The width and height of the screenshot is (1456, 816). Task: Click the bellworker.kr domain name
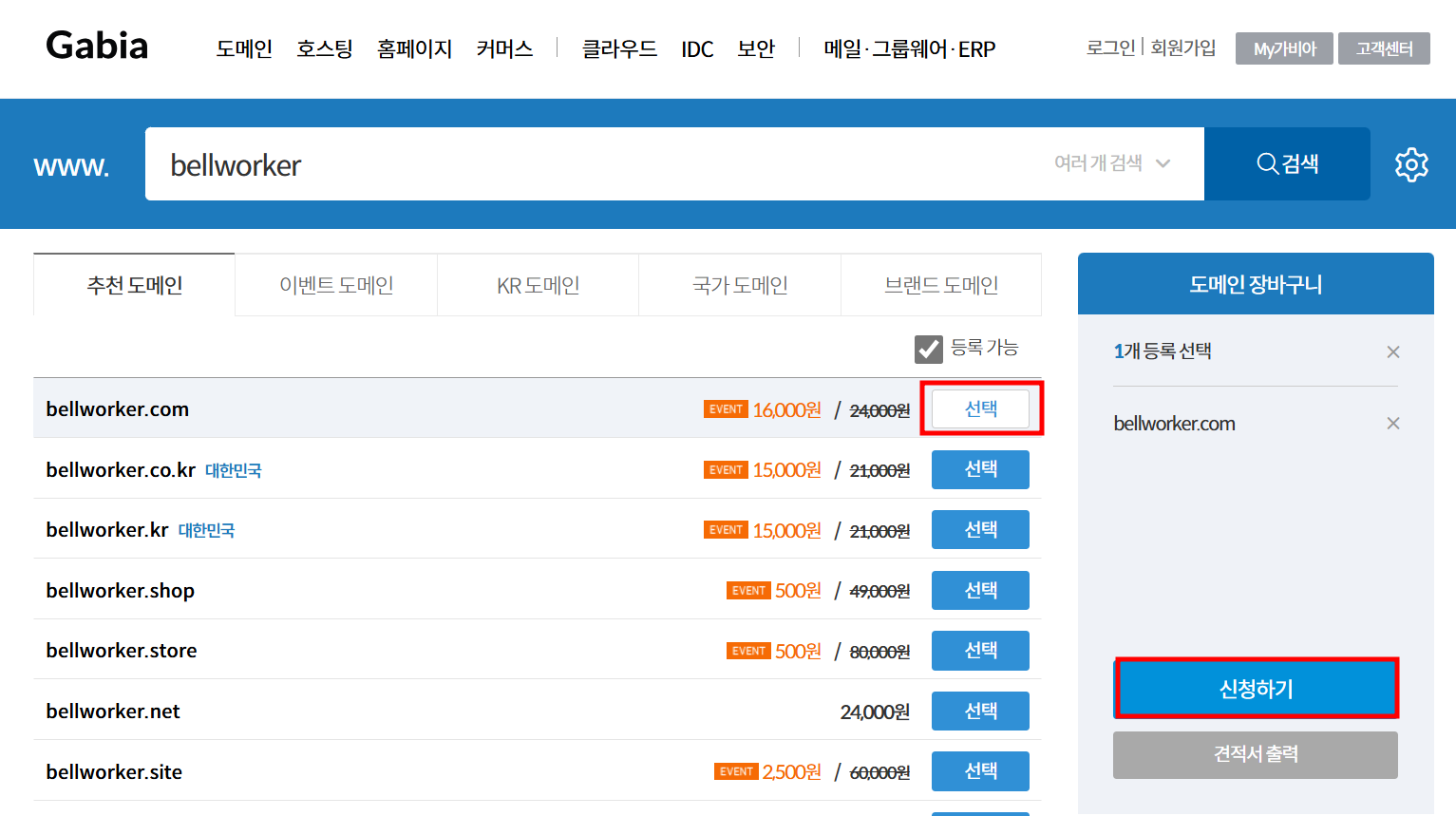[107, 530]
